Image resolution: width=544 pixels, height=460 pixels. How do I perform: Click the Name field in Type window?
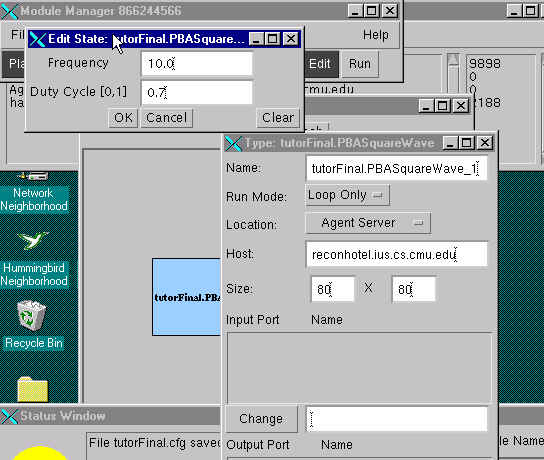coord(397,169)
